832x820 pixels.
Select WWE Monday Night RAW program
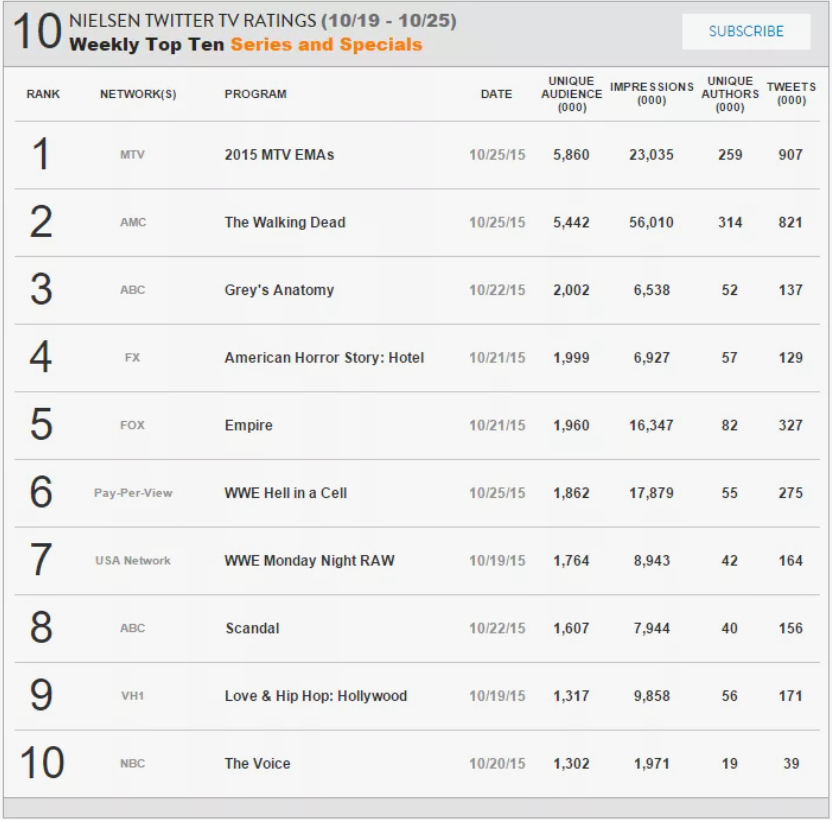(309, 560)
